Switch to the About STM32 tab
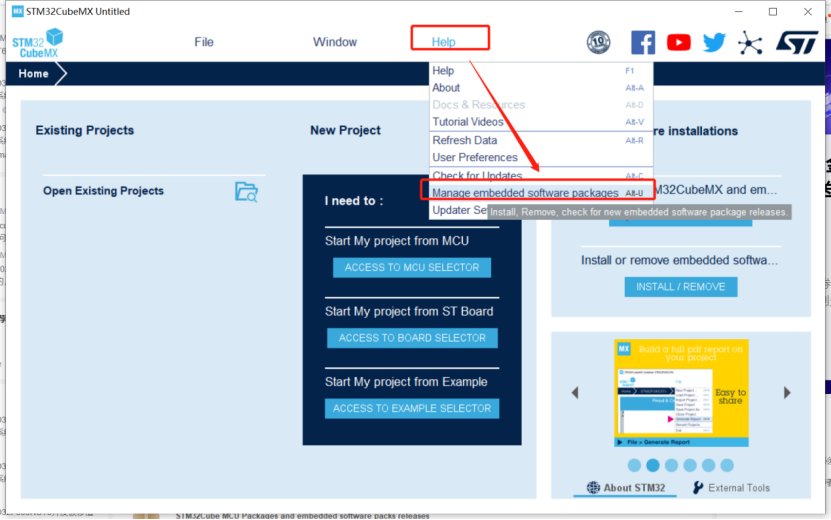Image resolution: width=831 pixels, height=520 pixels. (625, 488)
